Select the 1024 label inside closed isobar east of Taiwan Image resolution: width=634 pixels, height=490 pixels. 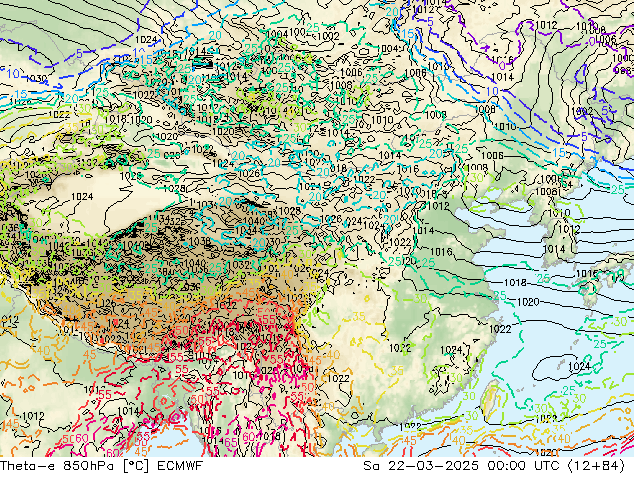(x=579, y=367)
